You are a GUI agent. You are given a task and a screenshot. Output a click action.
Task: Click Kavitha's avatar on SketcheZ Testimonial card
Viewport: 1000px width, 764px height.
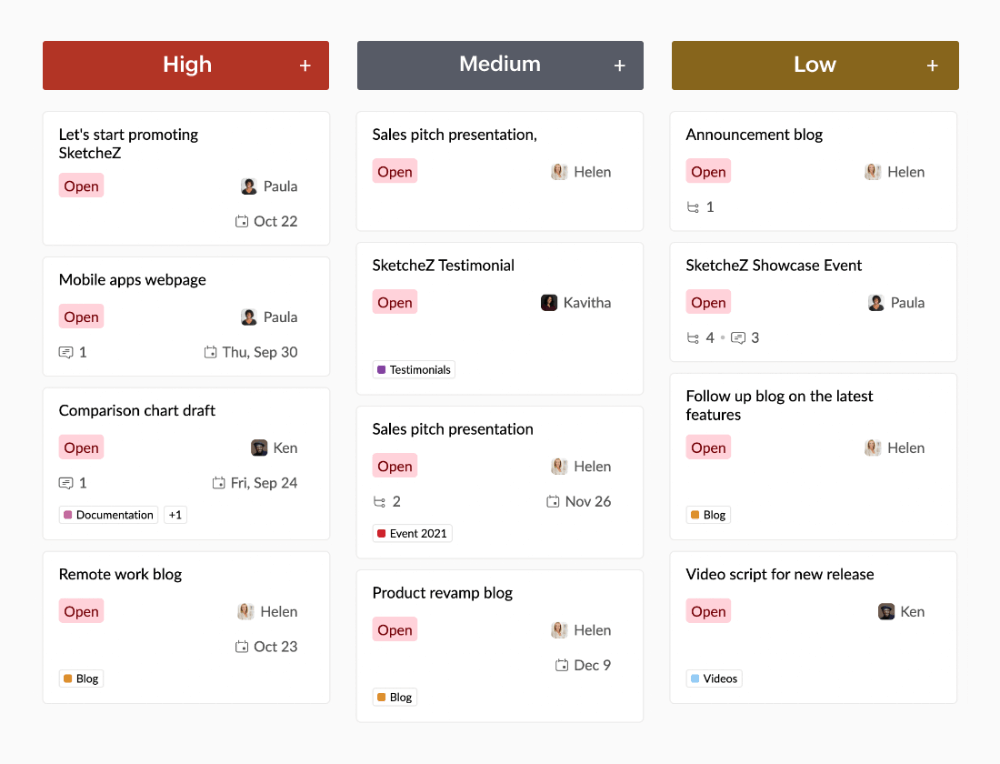pos(549,302)
